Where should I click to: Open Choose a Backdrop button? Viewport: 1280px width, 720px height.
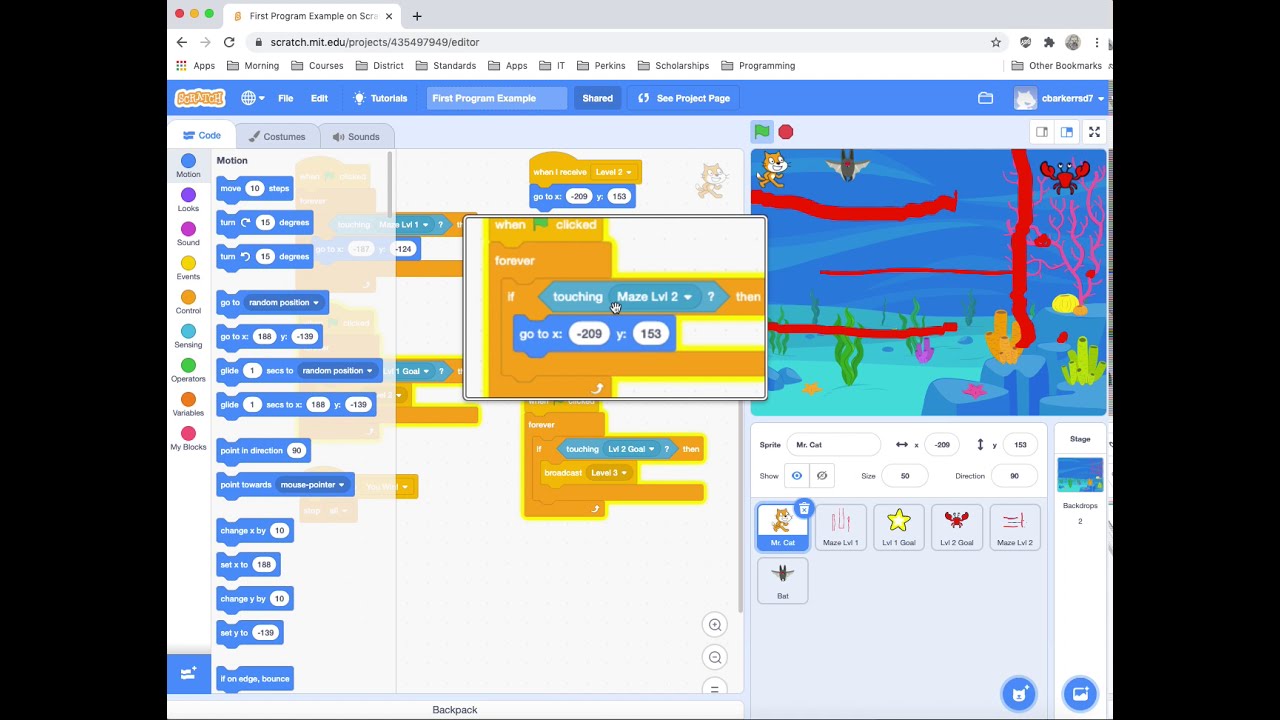[1080, 693]
